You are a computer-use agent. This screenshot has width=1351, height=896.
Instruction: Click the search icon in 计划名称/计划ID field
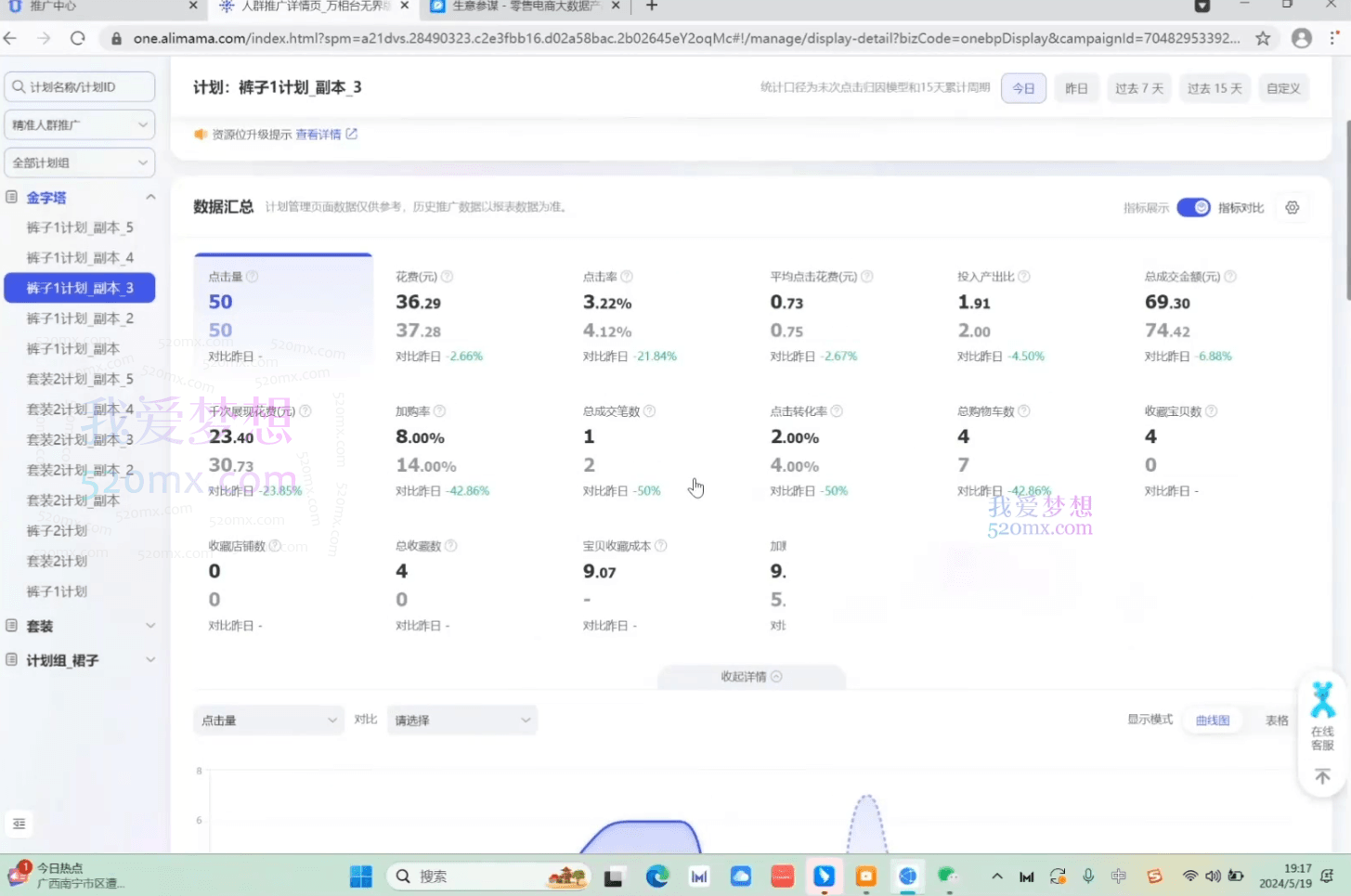point(19,86)
